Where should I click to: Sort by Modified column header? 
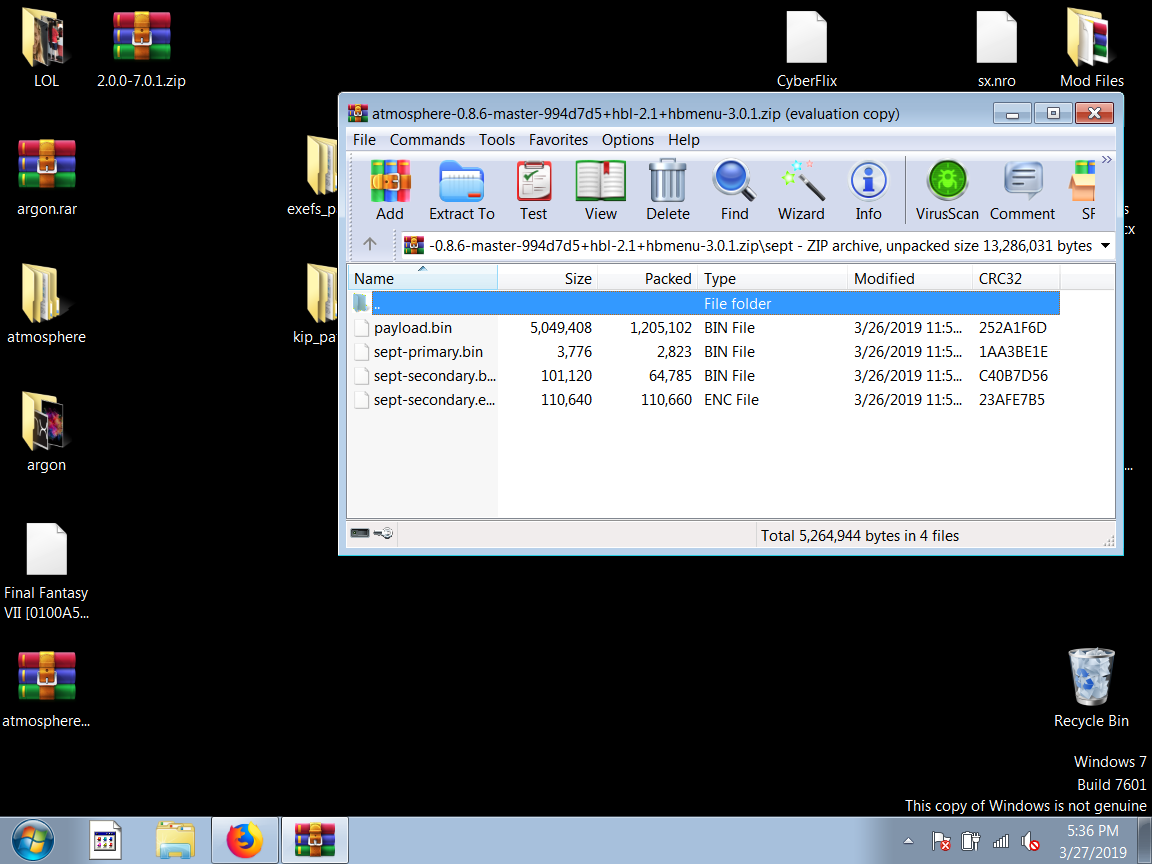910,278
